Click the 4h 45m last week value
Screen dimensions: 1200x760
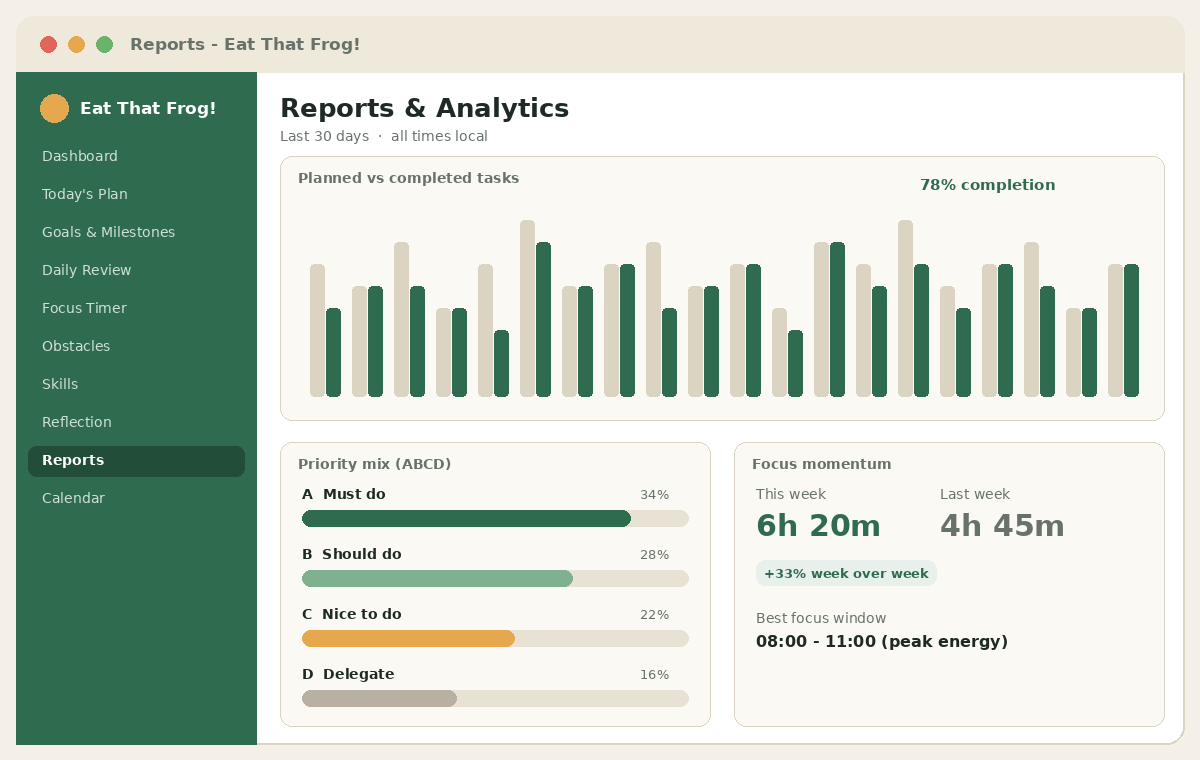[x=1002, y=525]
